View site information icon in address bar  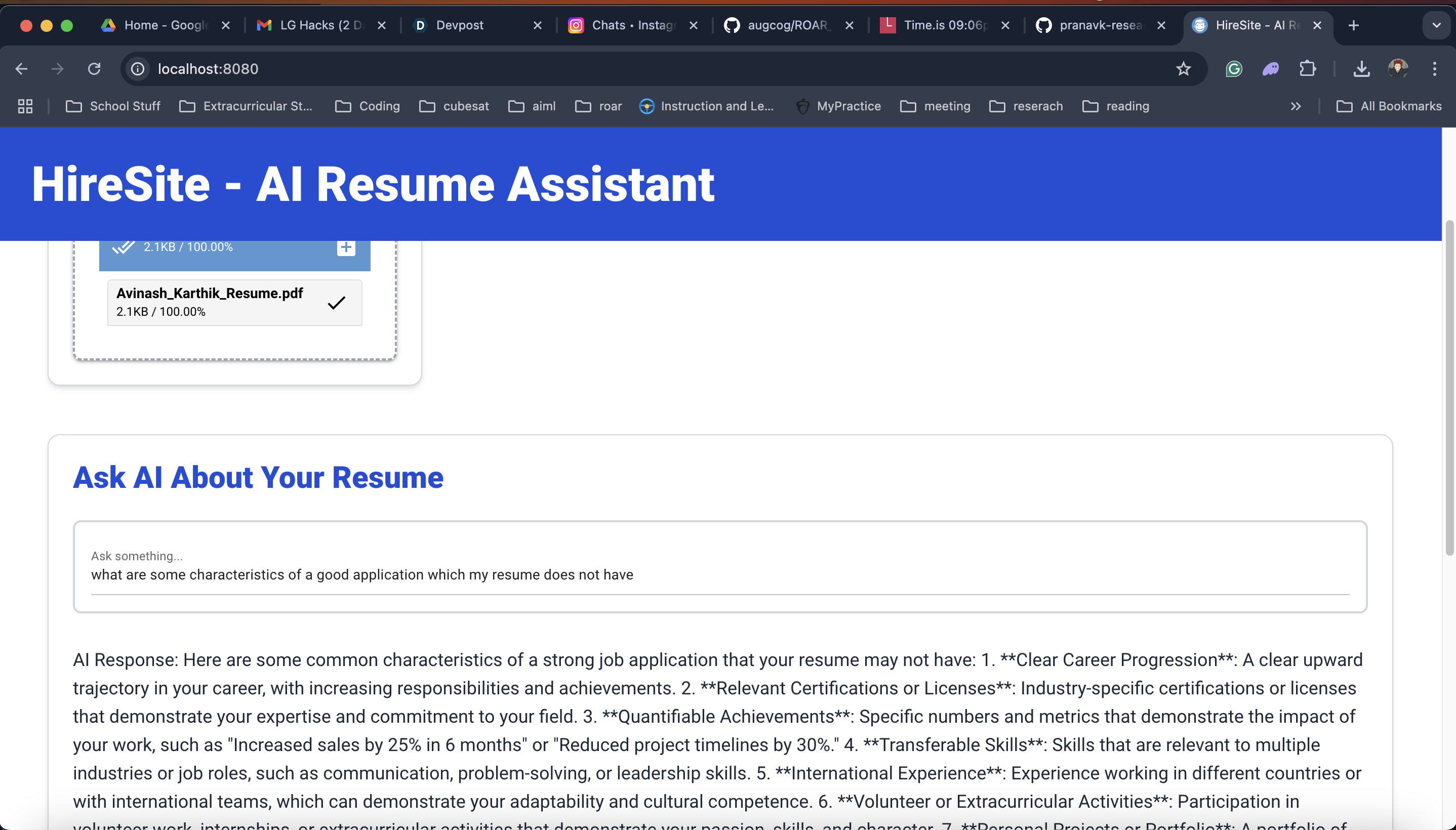click(137, 69)
